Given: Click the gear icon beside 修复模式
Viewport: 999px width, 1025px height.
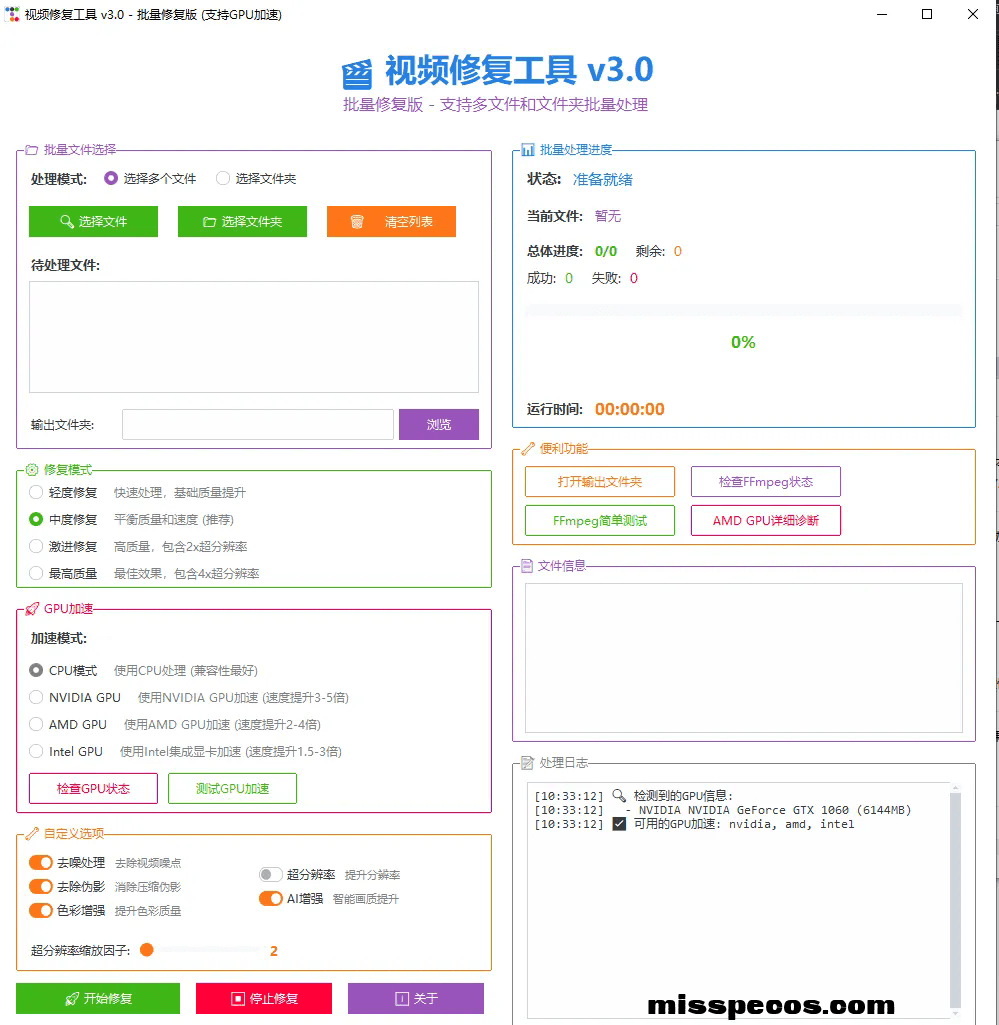Looking at the screenshot, I should [32, 469].
